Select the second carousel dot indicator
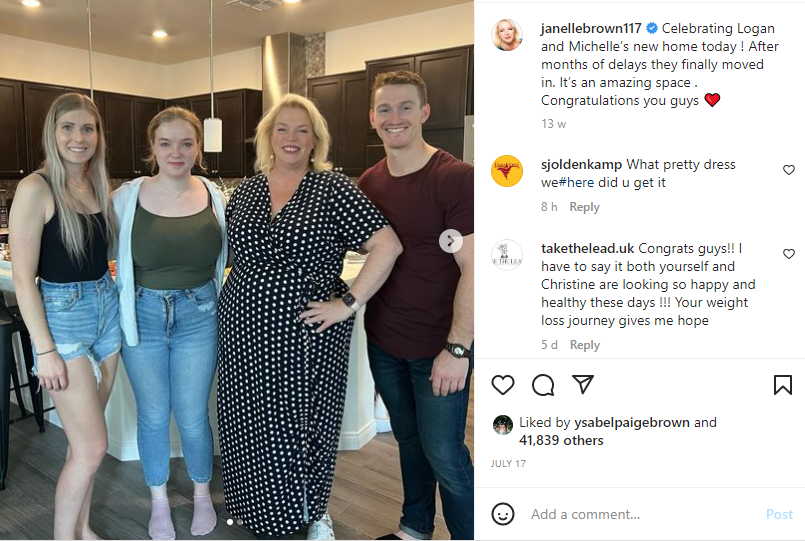The height and width of the screenshot is (541, 805). [x=239, y=523]
